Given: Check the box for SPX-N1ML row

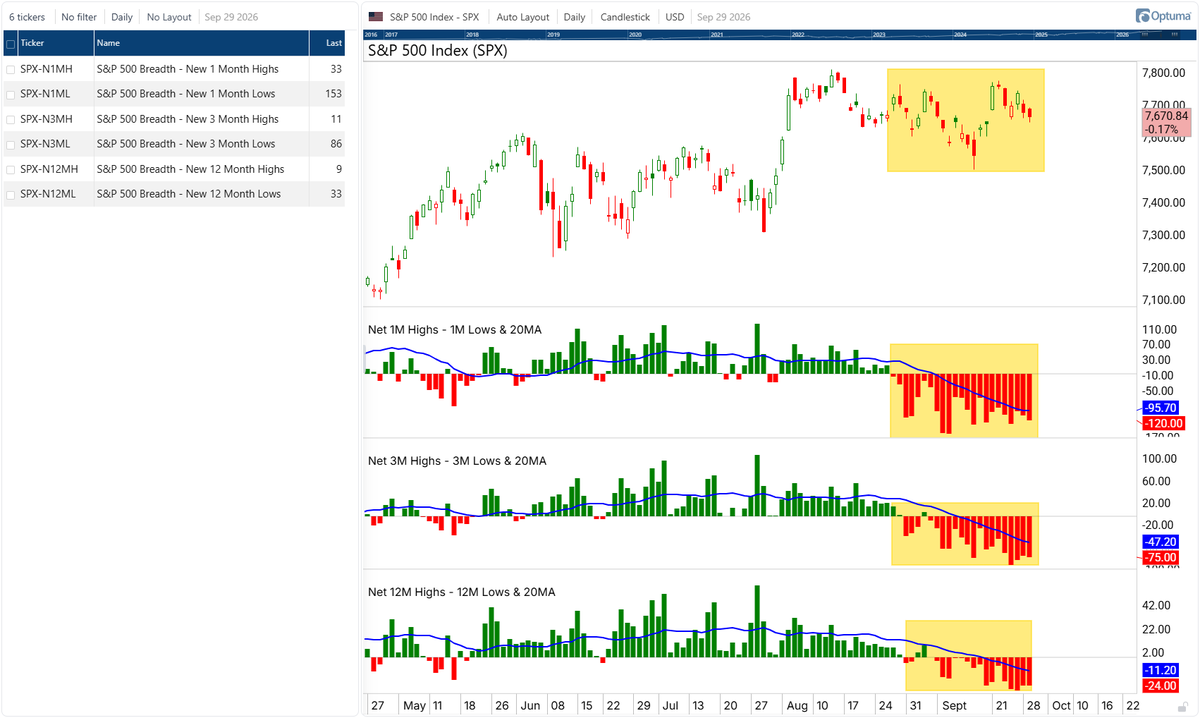Looking at the screenshot, I should click(10, 94).
